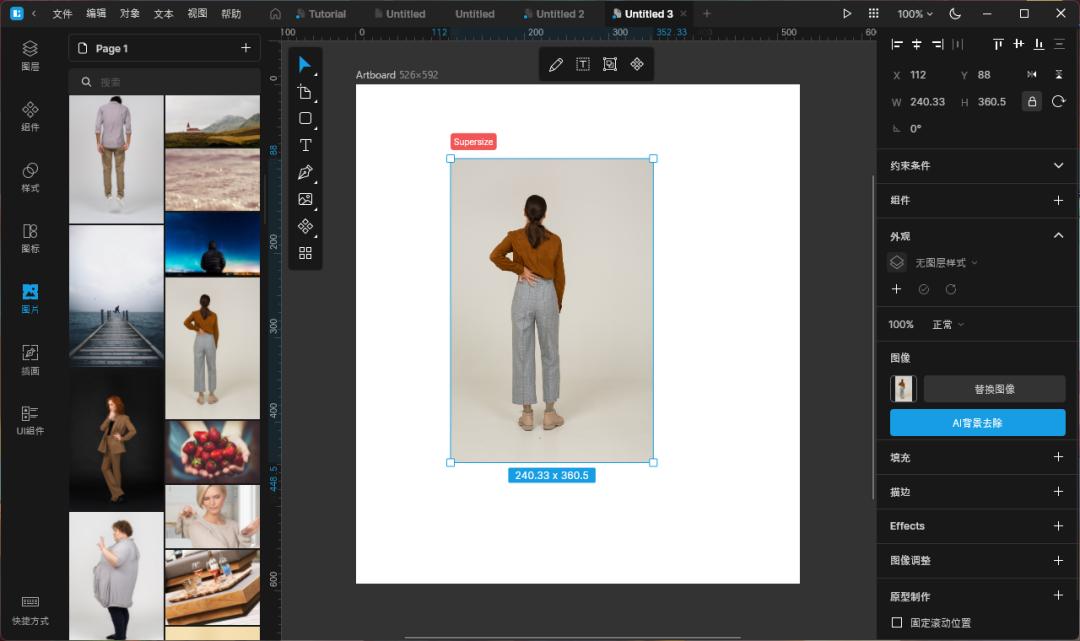Click the Play preview icon
Screen dimensions: 1080x641
click(x=847, y=14)
